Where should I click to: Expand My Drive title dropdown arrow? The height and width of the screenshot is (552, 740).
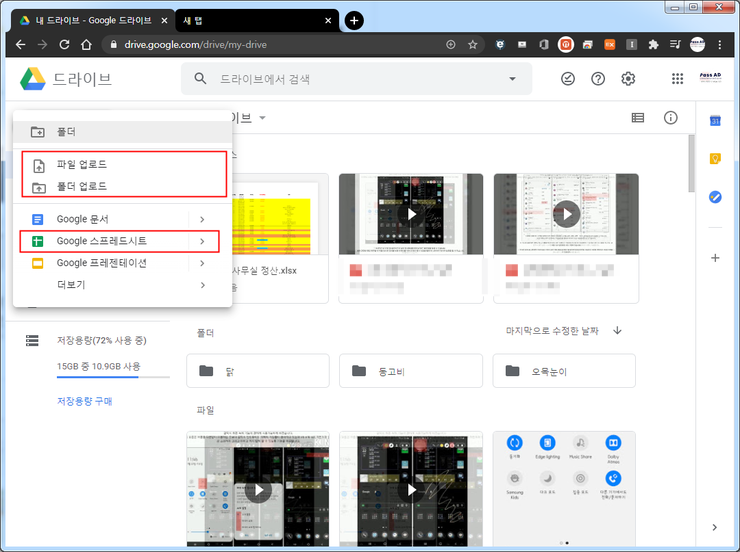pyautogui.click(x=262, y=118)
